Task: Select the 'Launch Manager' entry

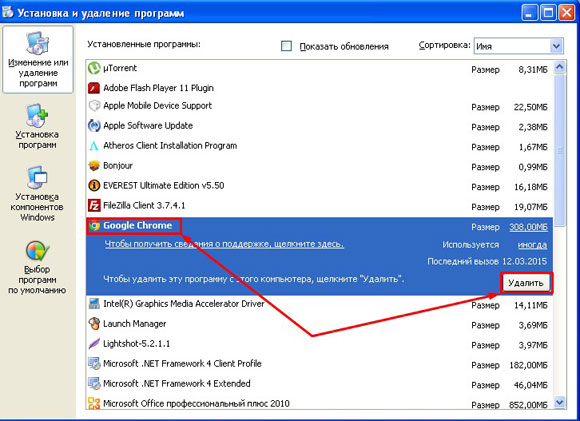Action: click(x=135, y=324)
